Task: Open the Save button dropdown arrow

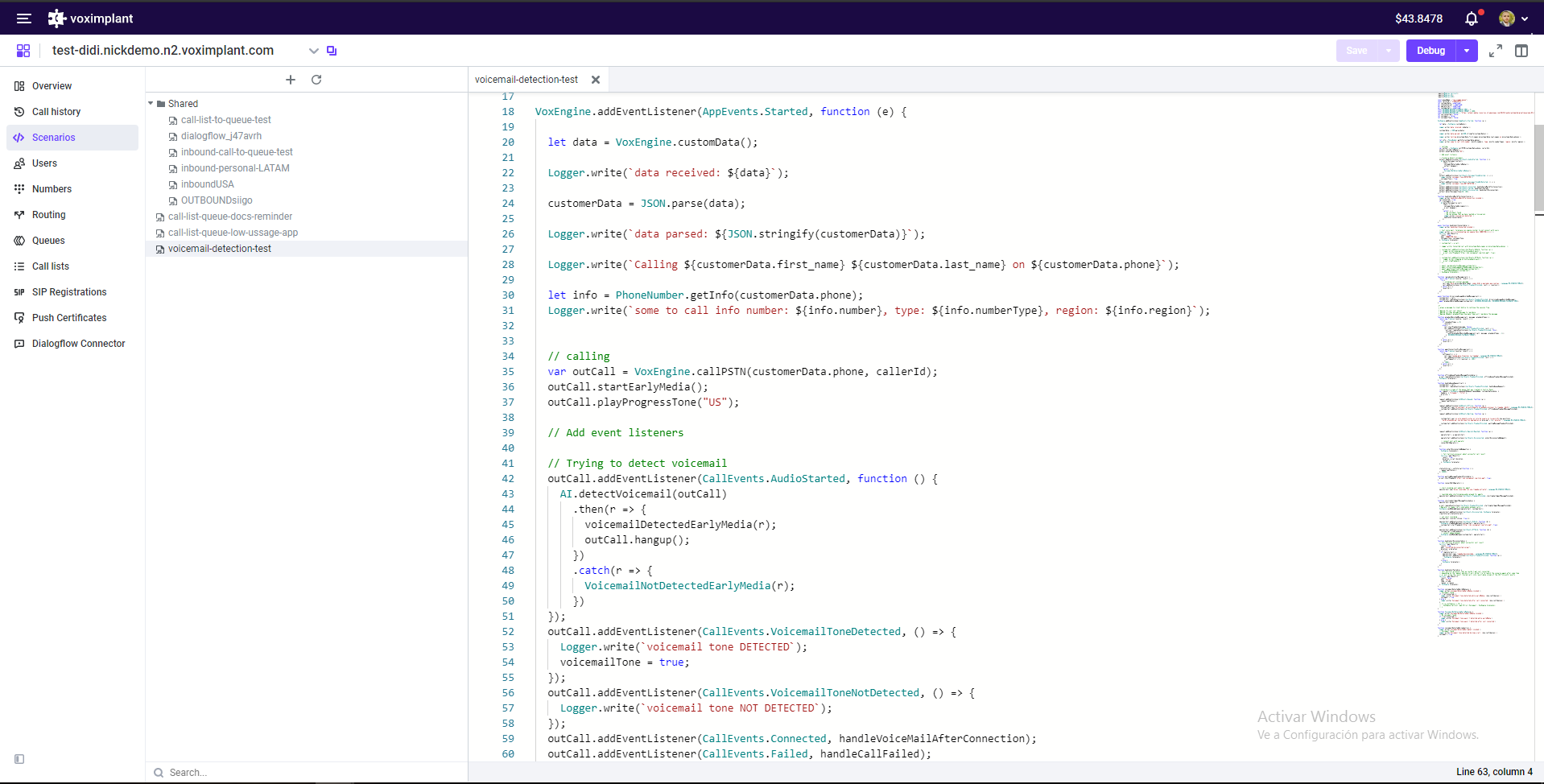Action: [1389, 51]
